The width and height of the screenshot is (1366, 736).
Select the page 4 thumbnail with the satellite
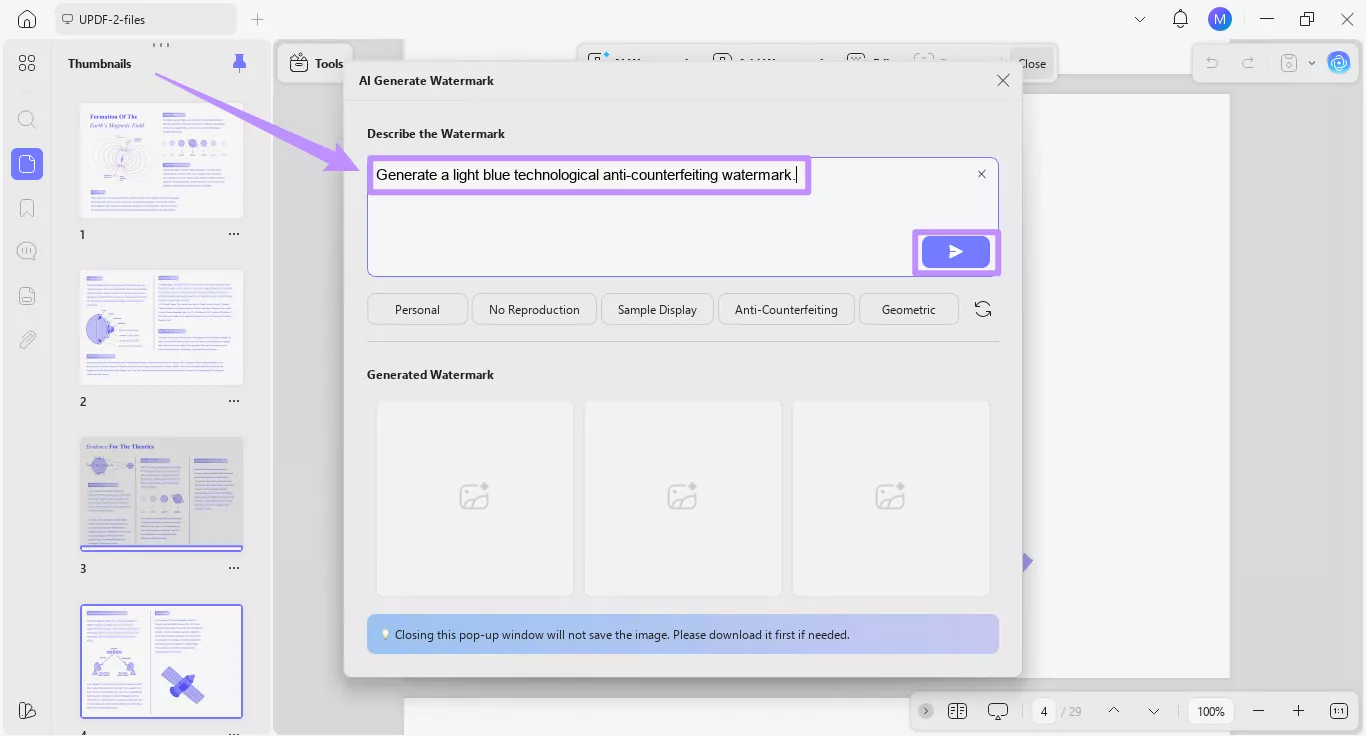[161, 661]
